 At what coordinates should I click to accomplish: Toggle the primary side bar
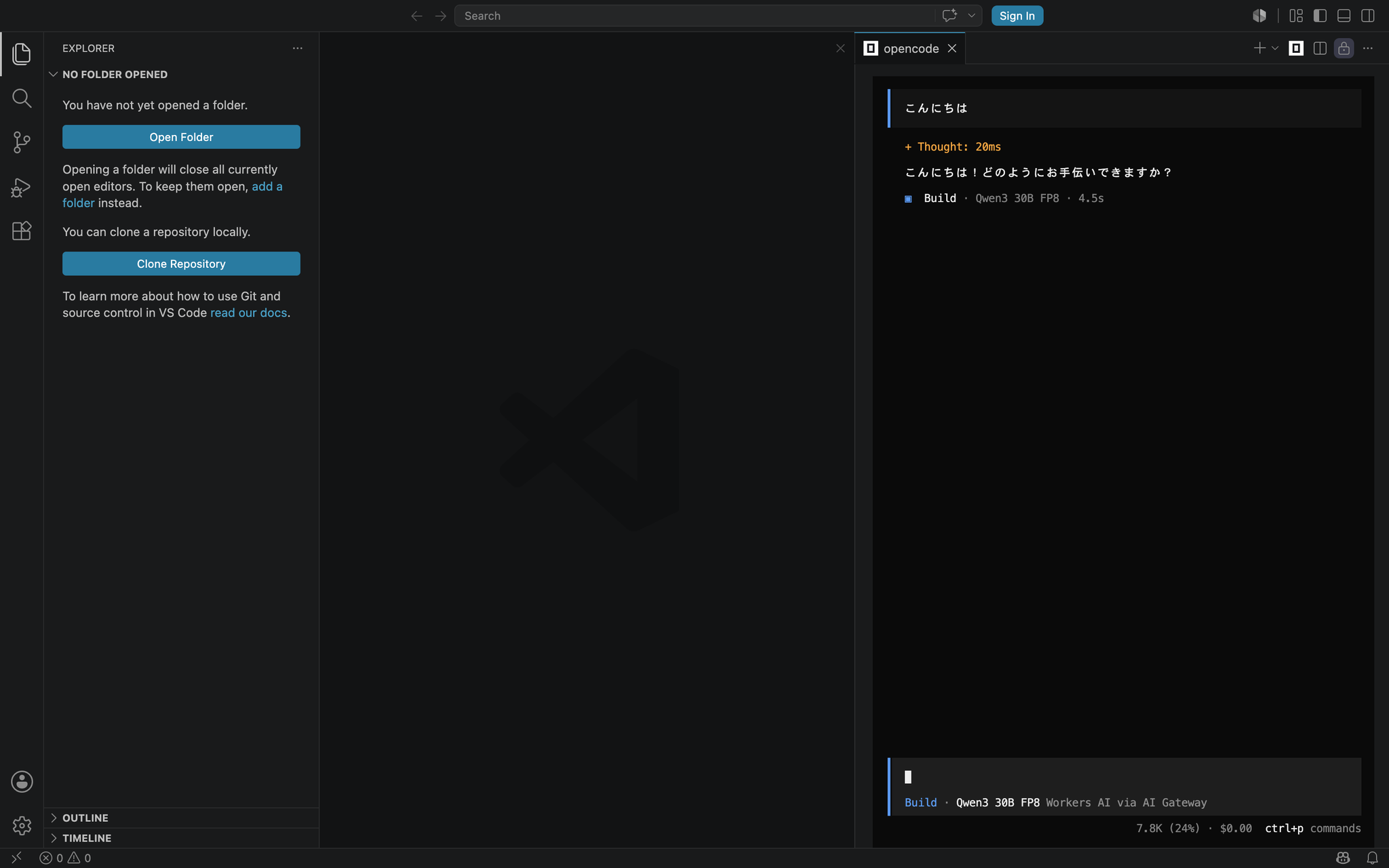[1320, 16]
